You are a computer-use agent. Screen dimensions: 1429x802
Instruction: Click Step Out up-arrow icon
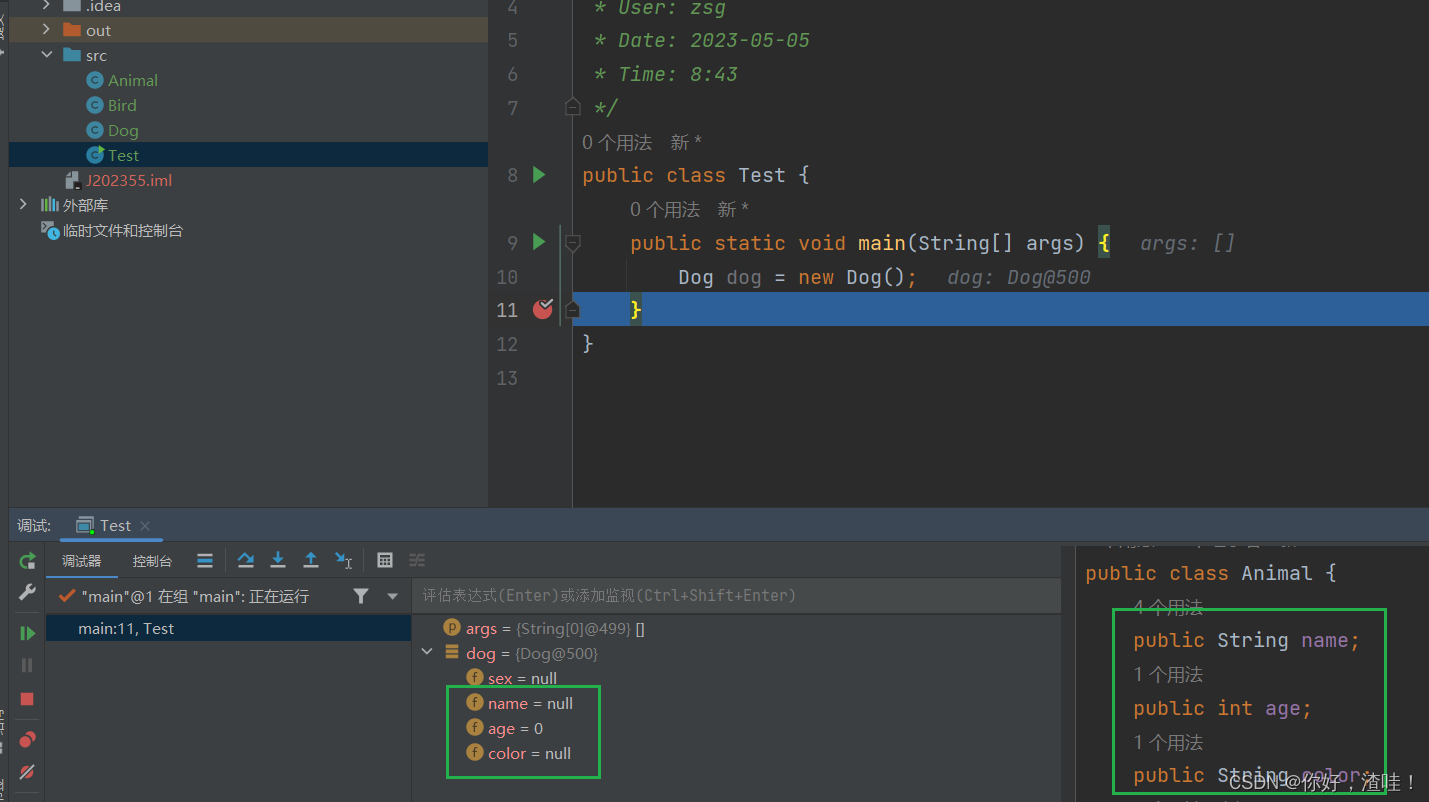(x=311, y=560)
